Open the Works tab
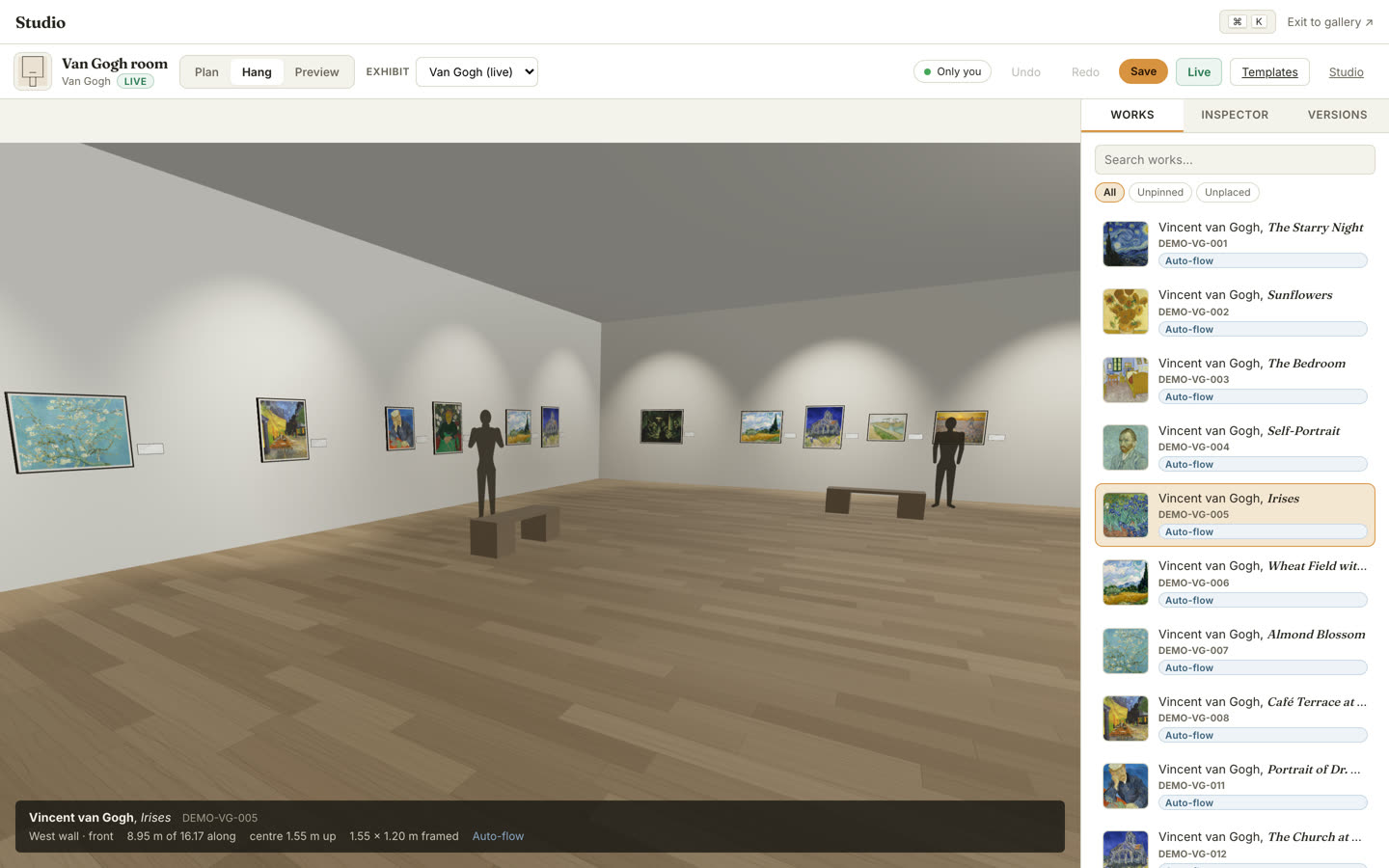Viewport: 1389px width, 868px height. pyautogui.click(x=1132, y=115)
